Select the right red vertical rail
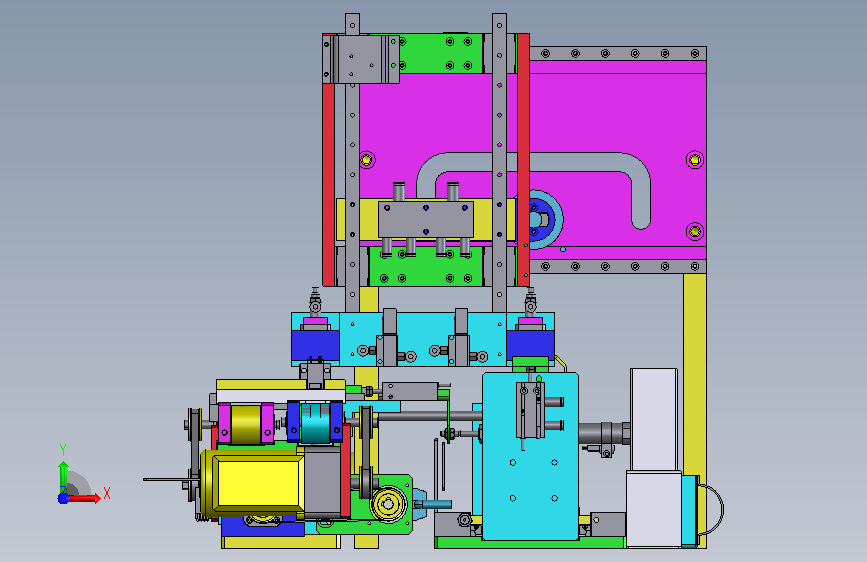867x562 pixels. pos(523,159)
